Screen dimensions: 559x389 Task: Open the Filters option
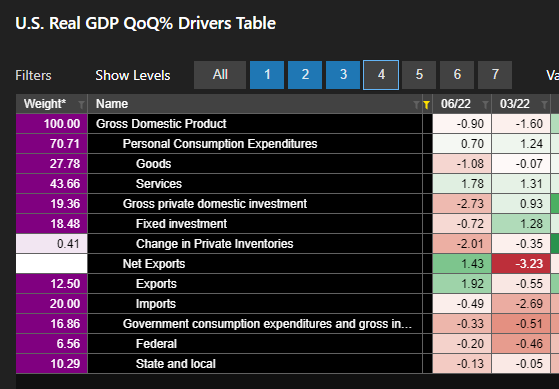(x=34, y=76)
